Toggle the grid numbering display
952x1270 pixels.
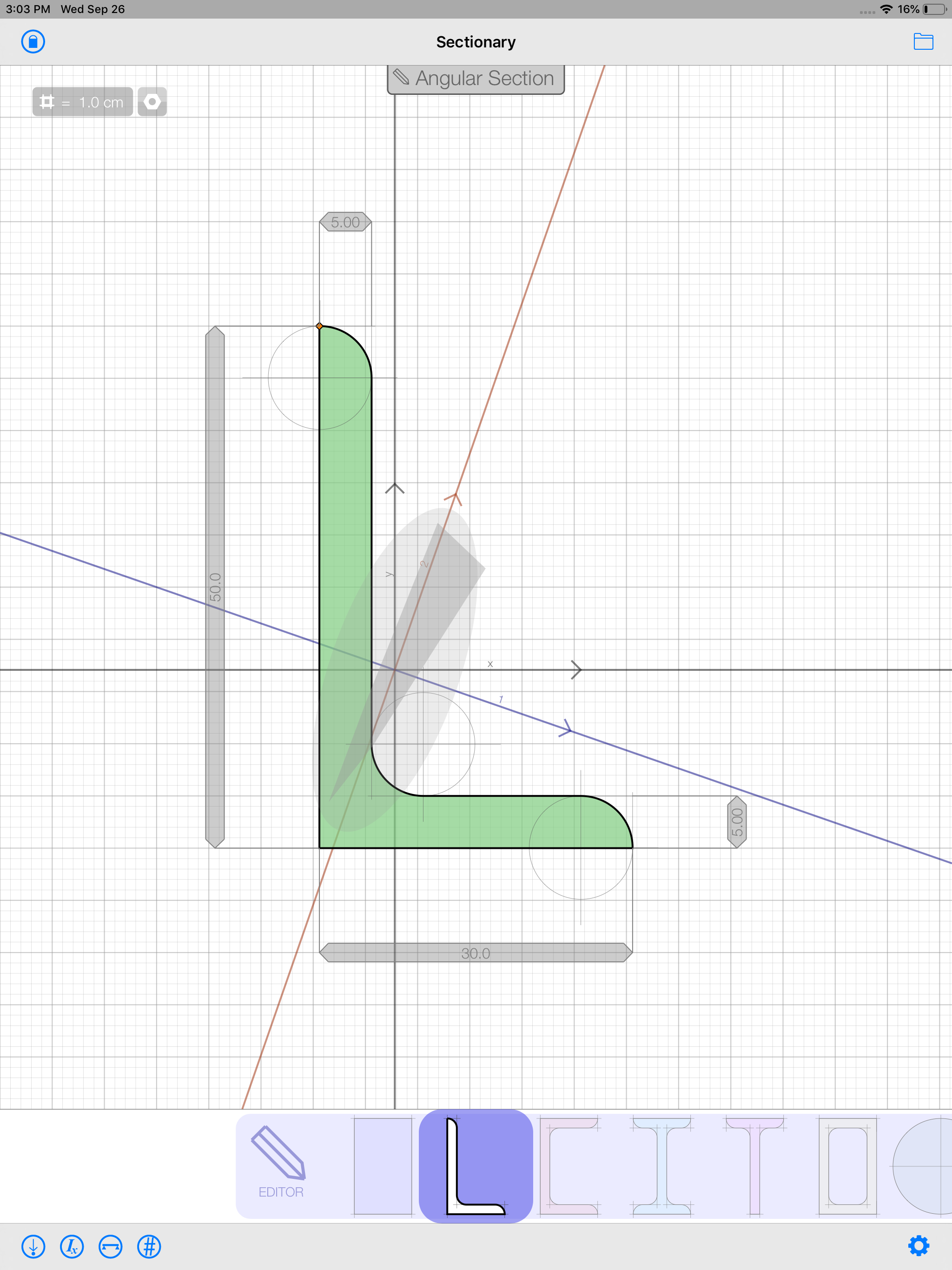tap(149, 1246)
